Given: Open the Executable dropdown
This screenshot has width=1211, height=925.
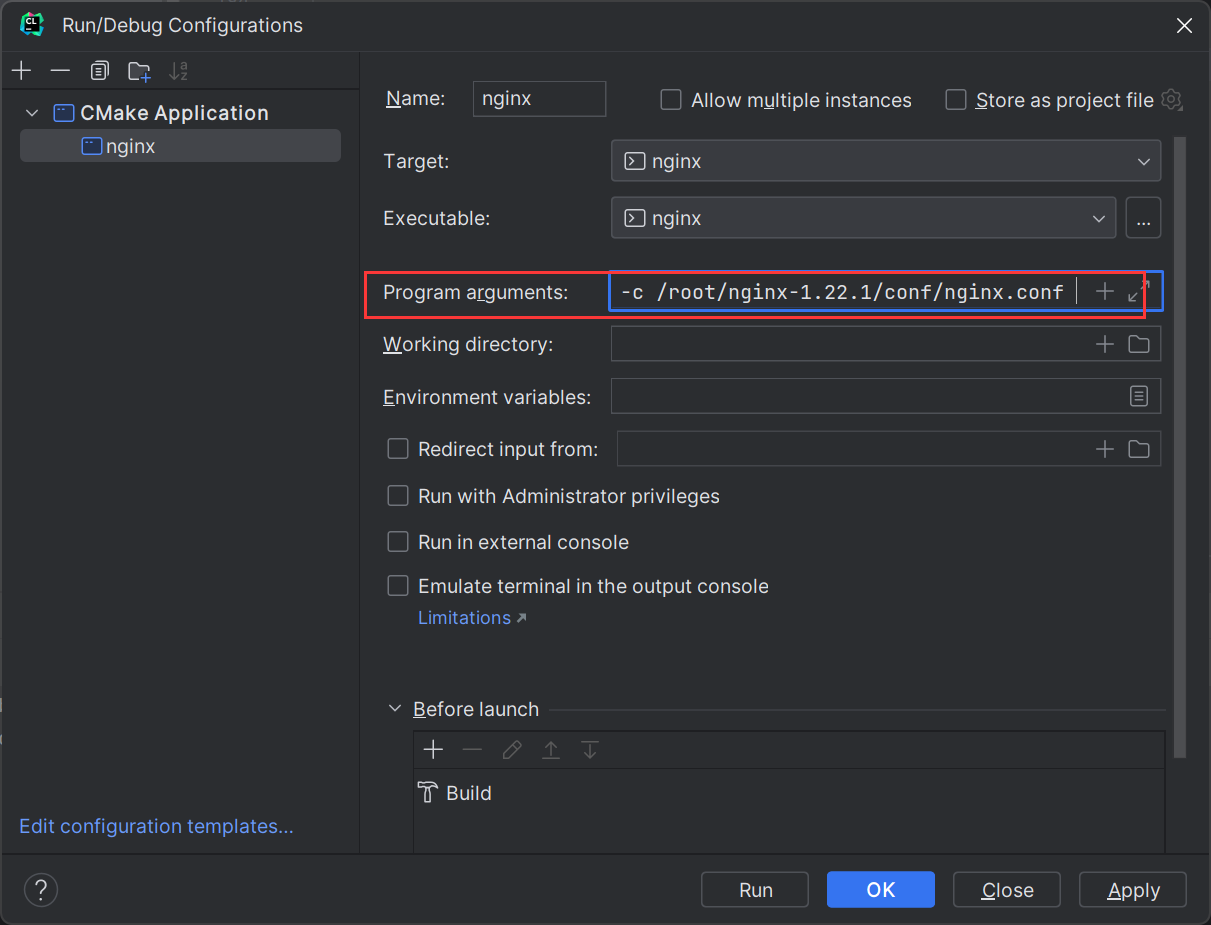Looking at the screenshot, I should pos(863,218).
